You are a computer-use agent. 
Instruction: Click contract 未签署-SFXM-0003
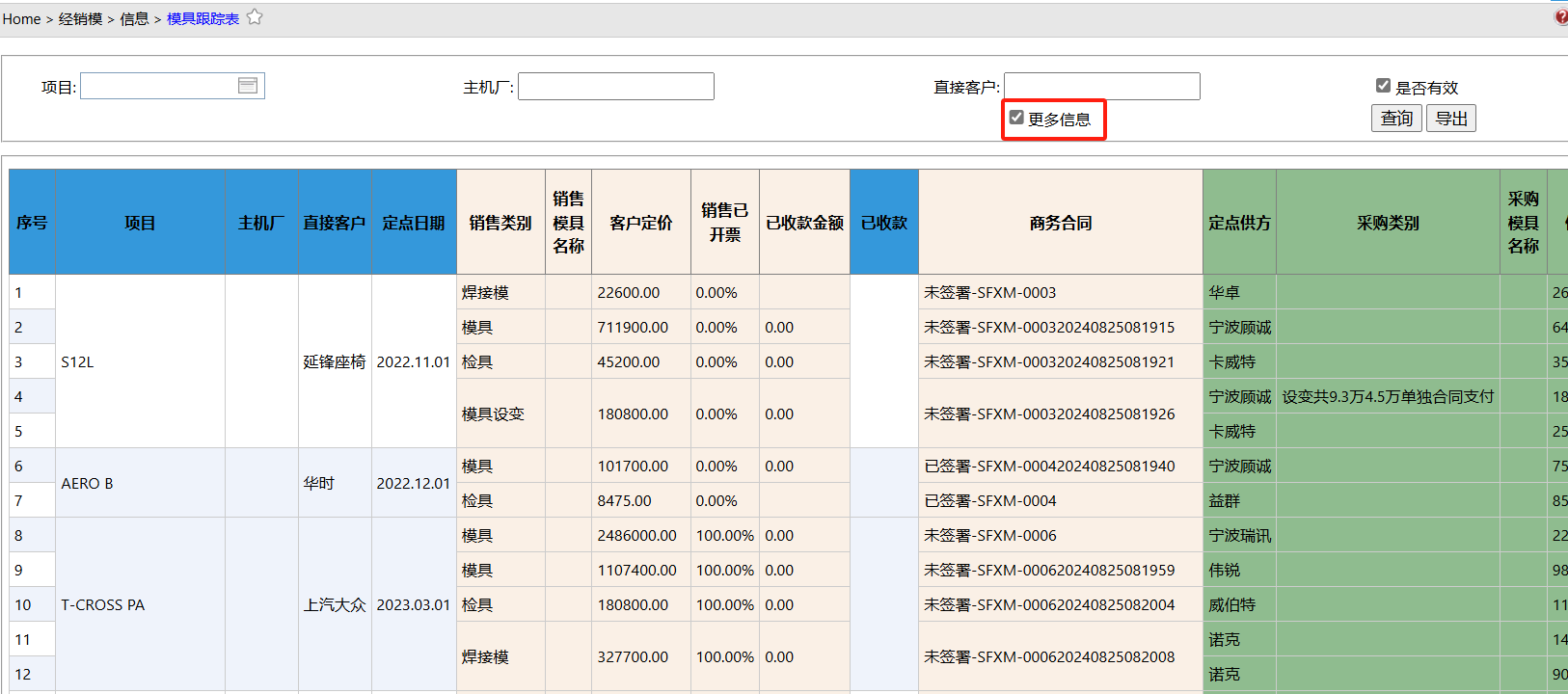pyautogui.click(x=990, y=292)
